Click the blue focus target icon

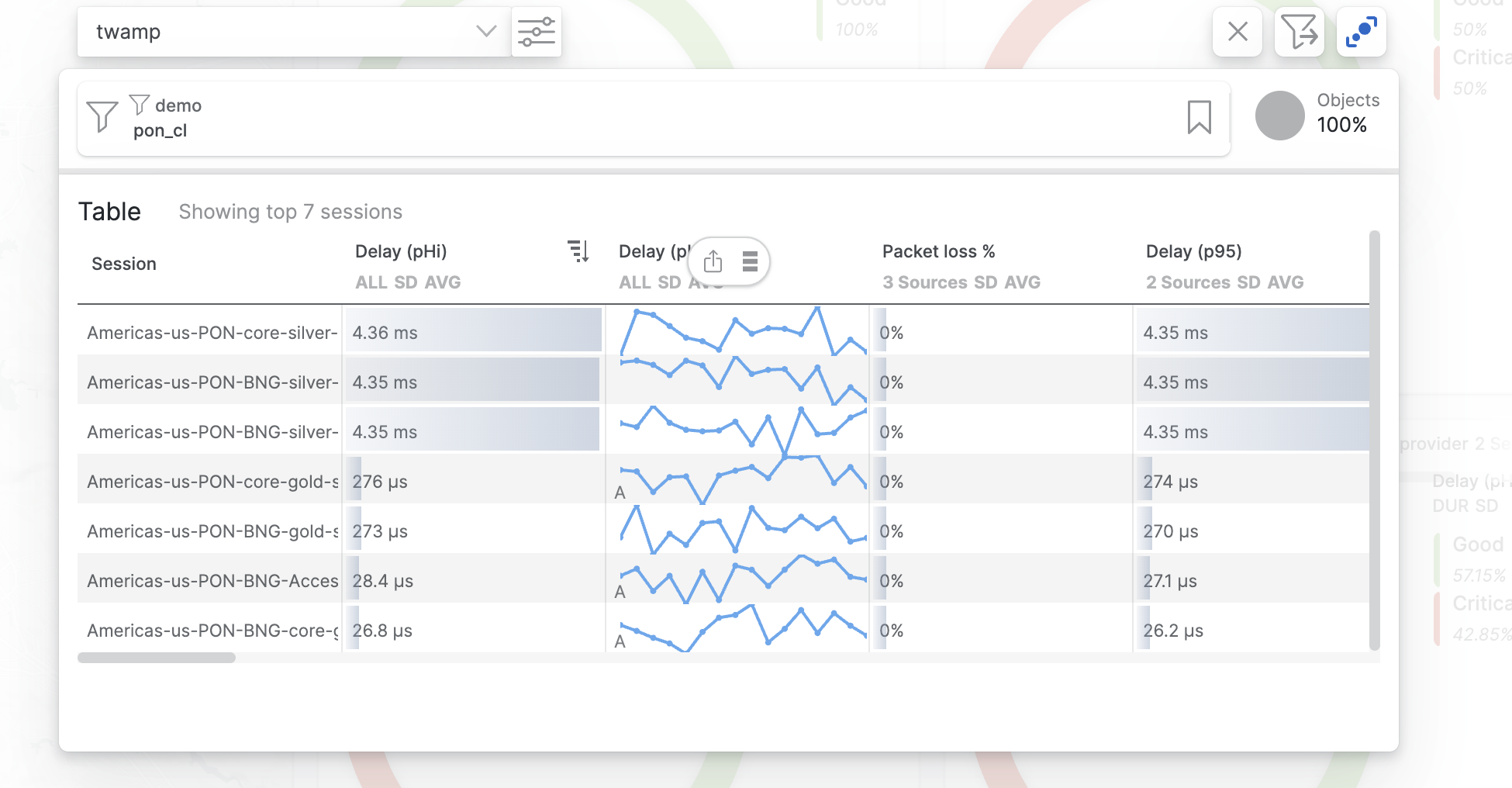[x=1361, y=32]
